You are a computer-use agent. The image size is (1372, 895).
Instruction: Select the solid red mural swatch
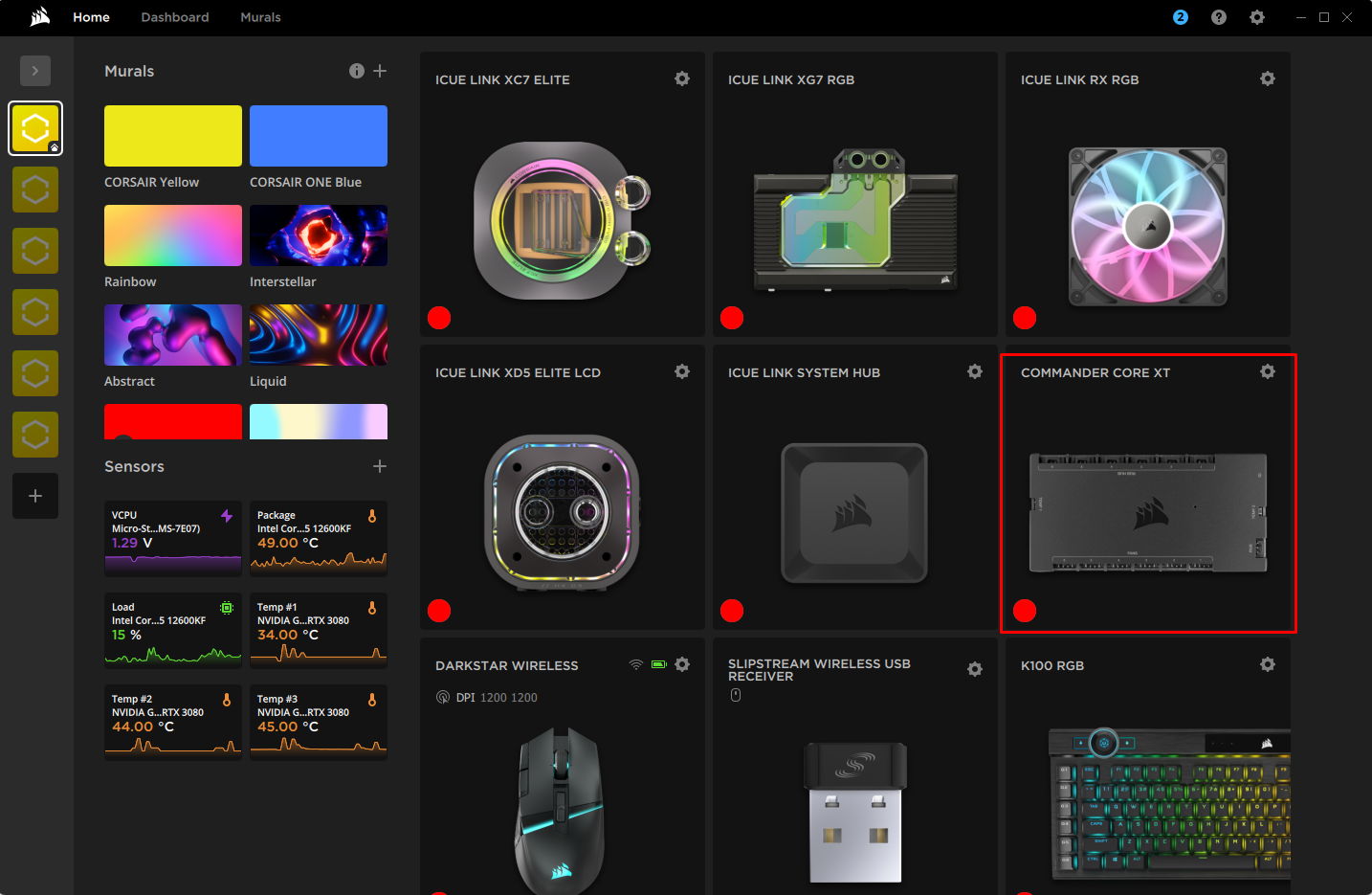[x=173, y=422]
